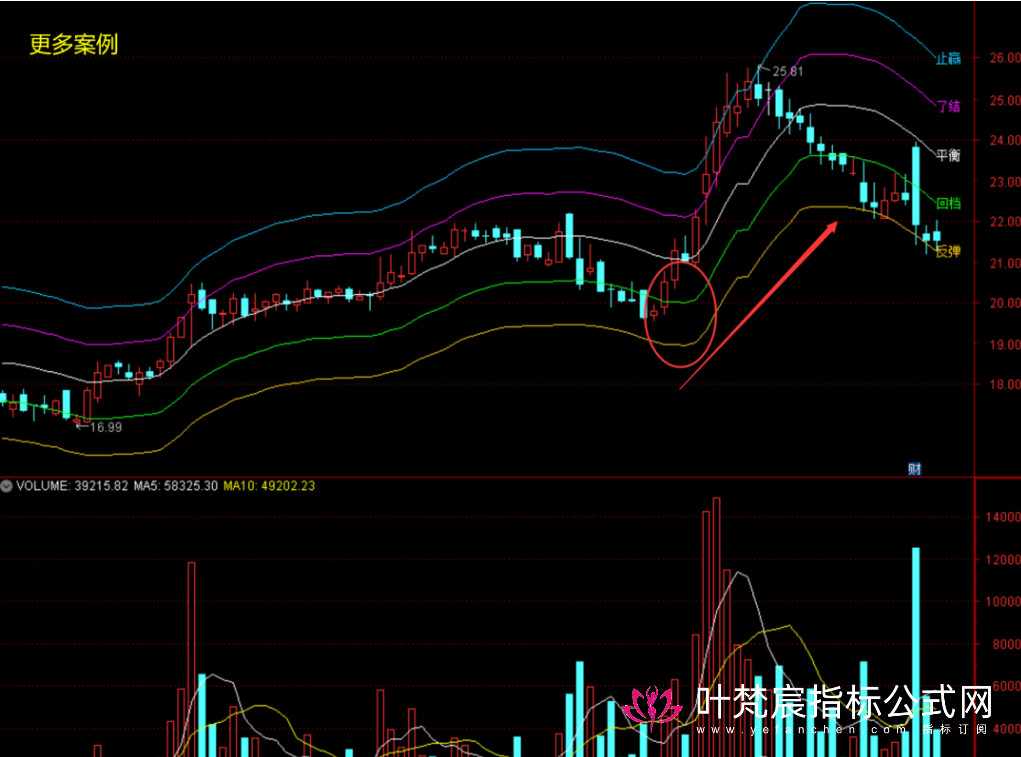The width and height of the screenshot is (1021, 757).
Task: Click the 16.99 low price marker
Action: (105, 427)
